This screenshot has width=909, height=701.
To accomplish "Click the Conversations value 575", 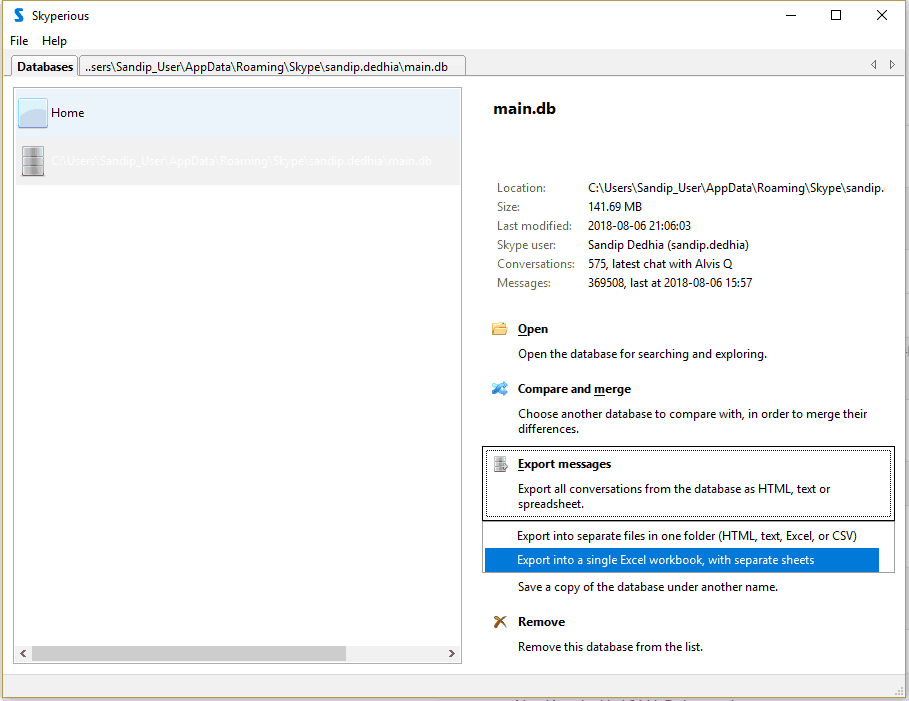I will 660,264.
